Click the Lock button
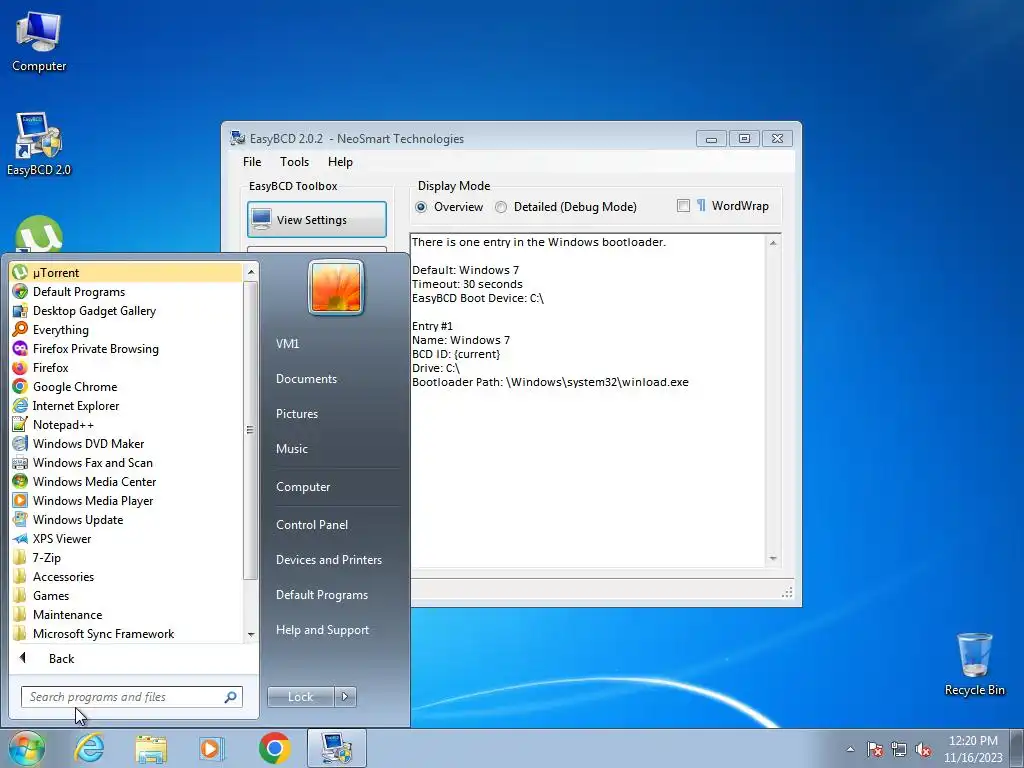The height and width of the screenshot is (768, 1024). tap(300, 697)
